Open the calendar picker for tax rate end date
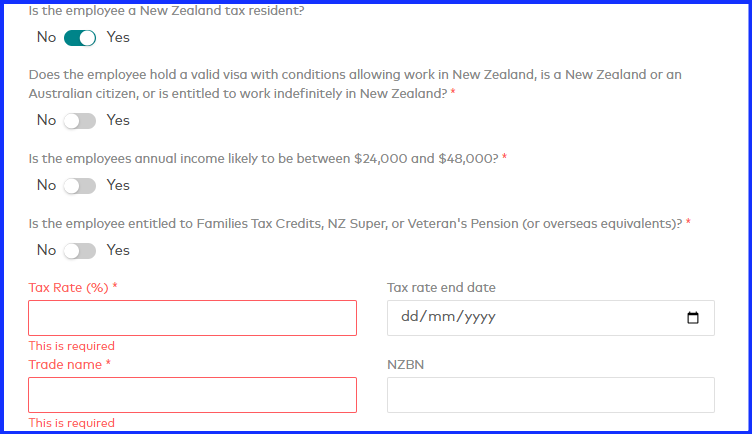The width and height of the screenshot is (752, 434). [693, 317]
